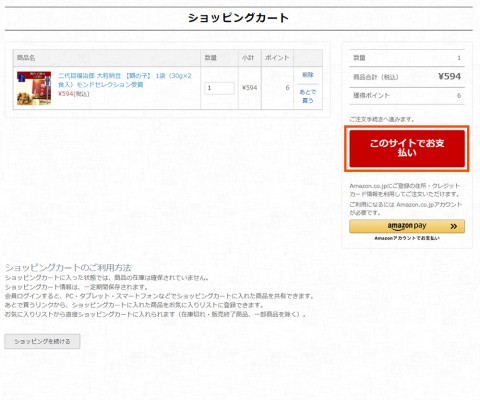Viewport: 480px width, 400px height.
Task: Click the 商品名 column header
Action: click(x=26, y=58)
